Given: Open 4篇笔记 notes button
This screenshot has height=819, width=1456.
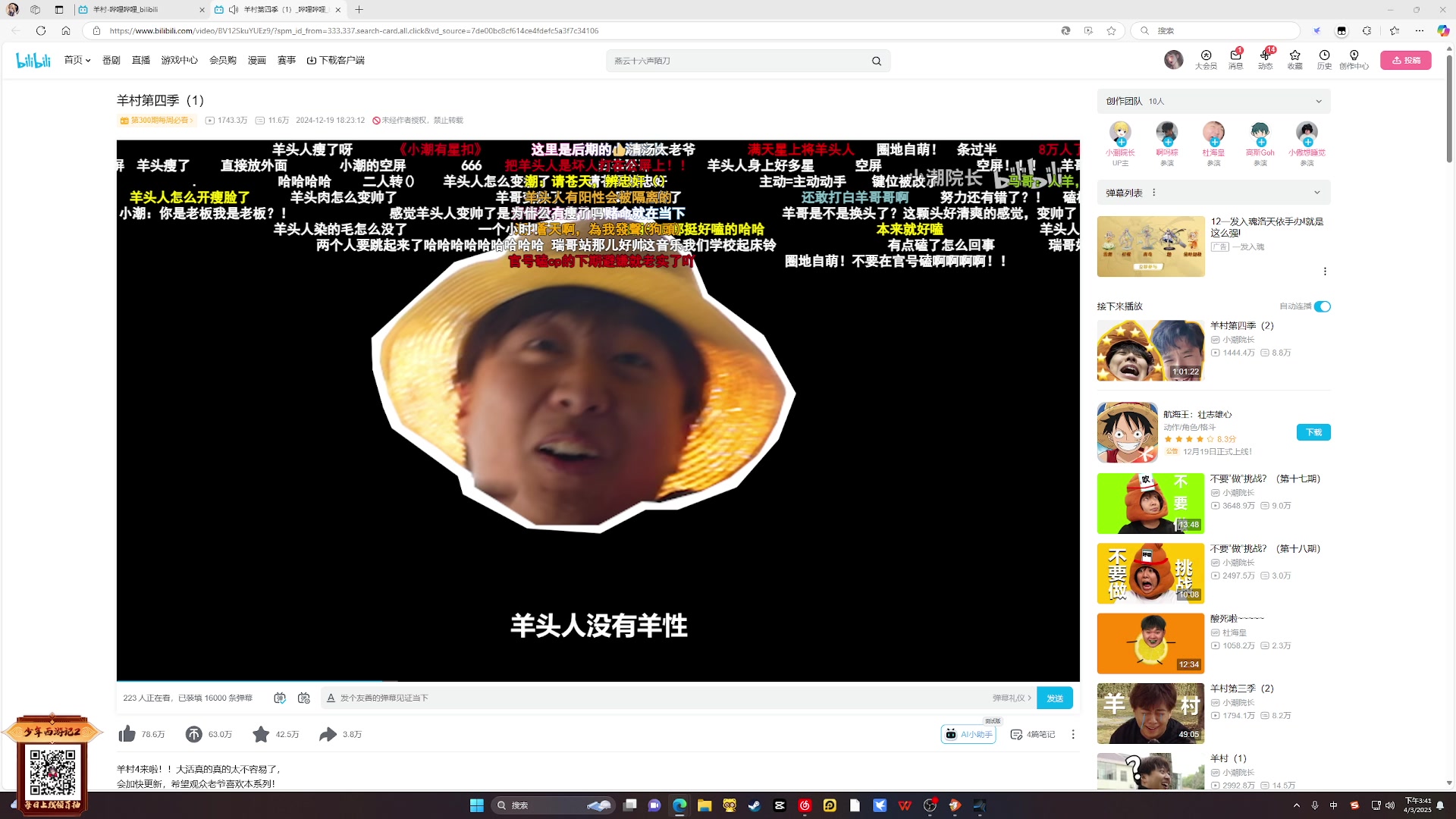Looking at the screenshot, I should coord(1032,734).
